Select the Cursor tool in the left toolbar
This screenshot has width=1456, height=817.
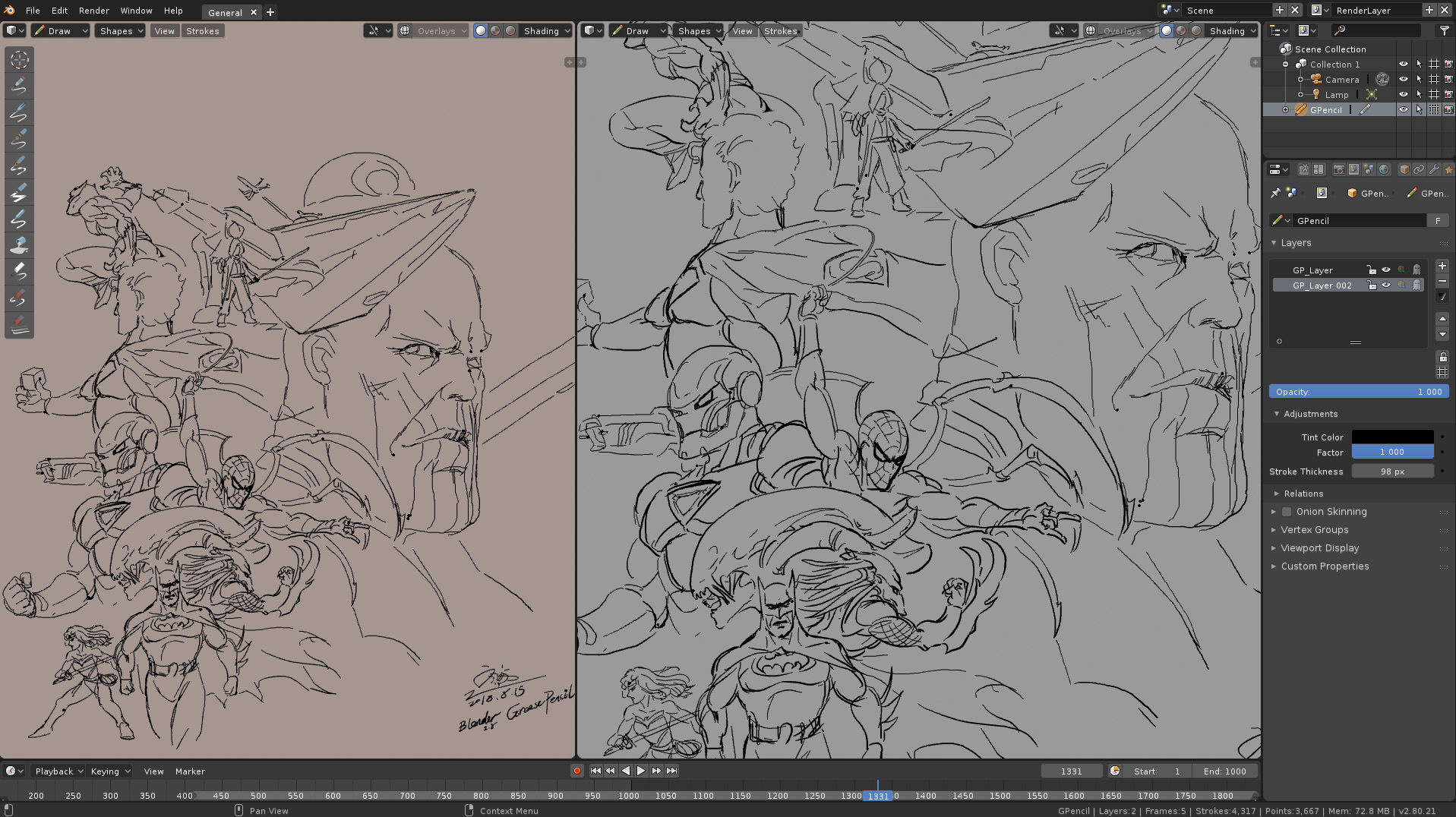(x=19, y=59)
